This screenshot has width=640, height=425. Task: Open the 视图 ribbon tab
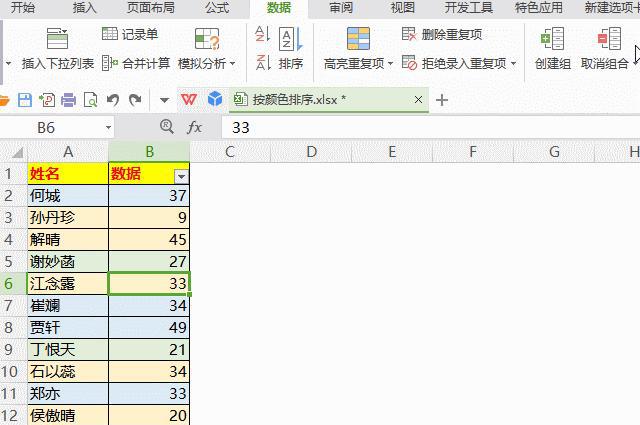402,7
